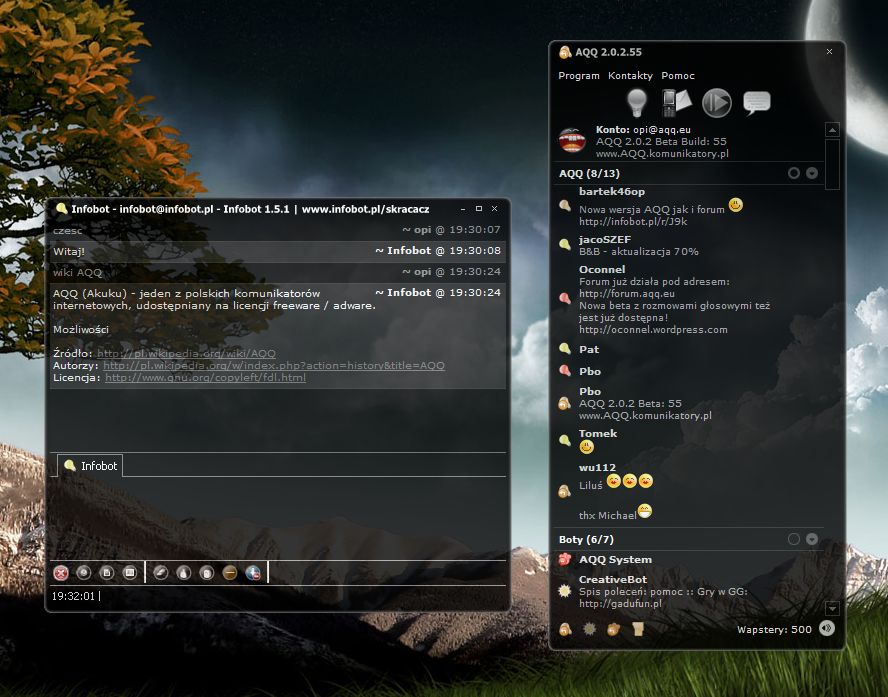Click the contact list scroll up arrow

tap(832, 130)
